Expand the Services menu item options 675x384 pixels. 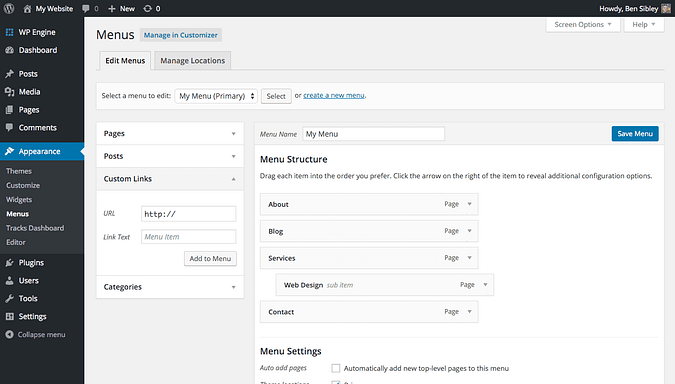coord(470,258)
